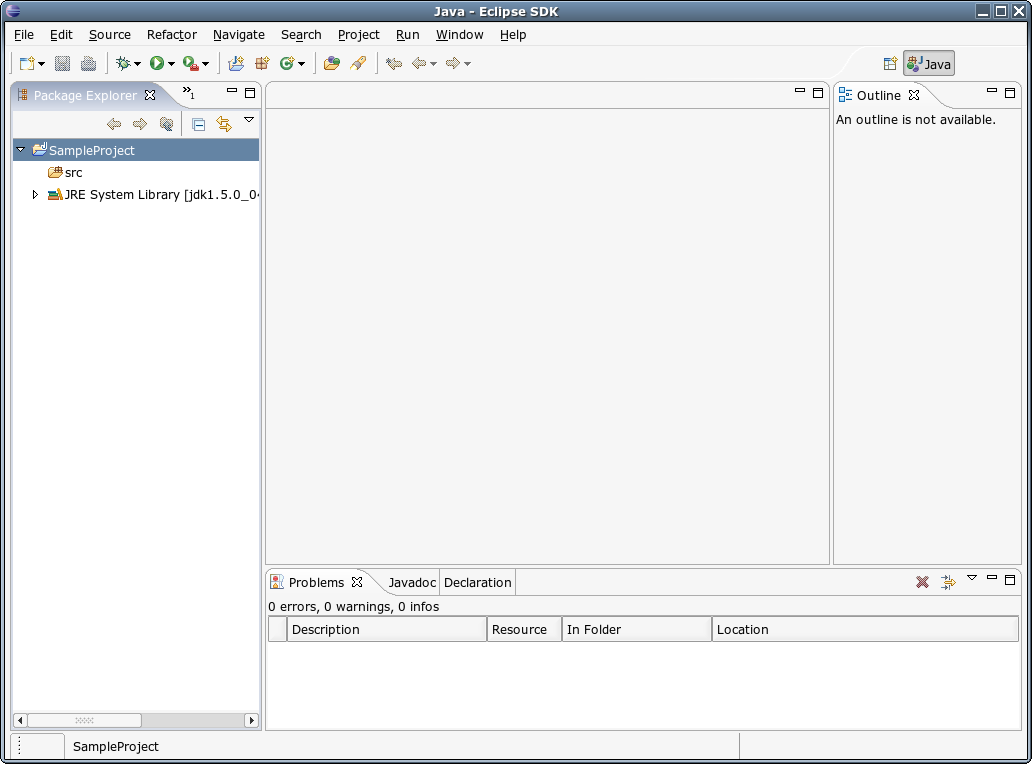
Task: Open the Refactor menu
Action: pyautogui.click(x=171, y=34)
